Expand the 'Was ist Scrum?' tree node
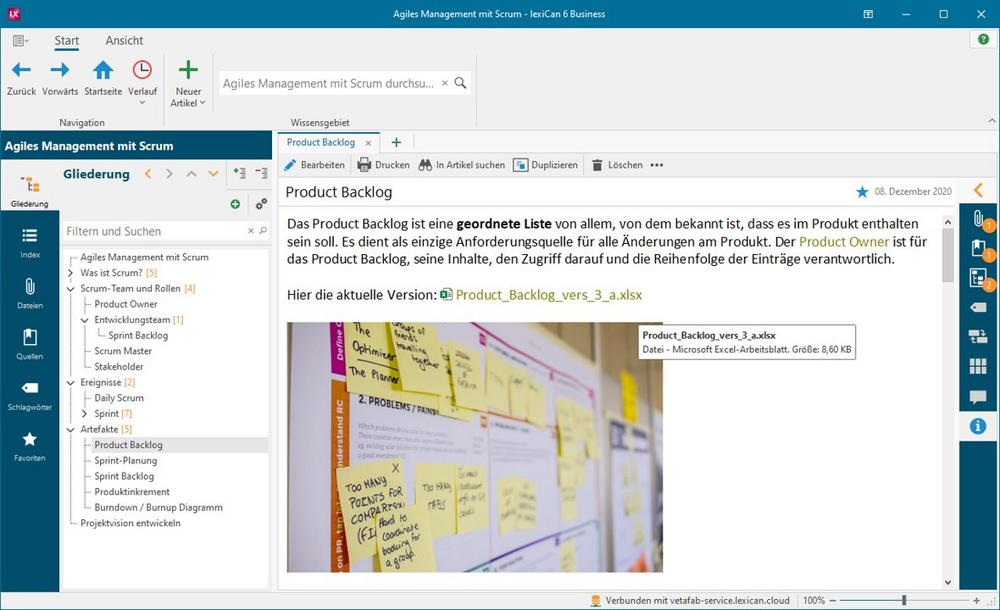Viewport: 1000px width, 610px height. tap(70, 273)
